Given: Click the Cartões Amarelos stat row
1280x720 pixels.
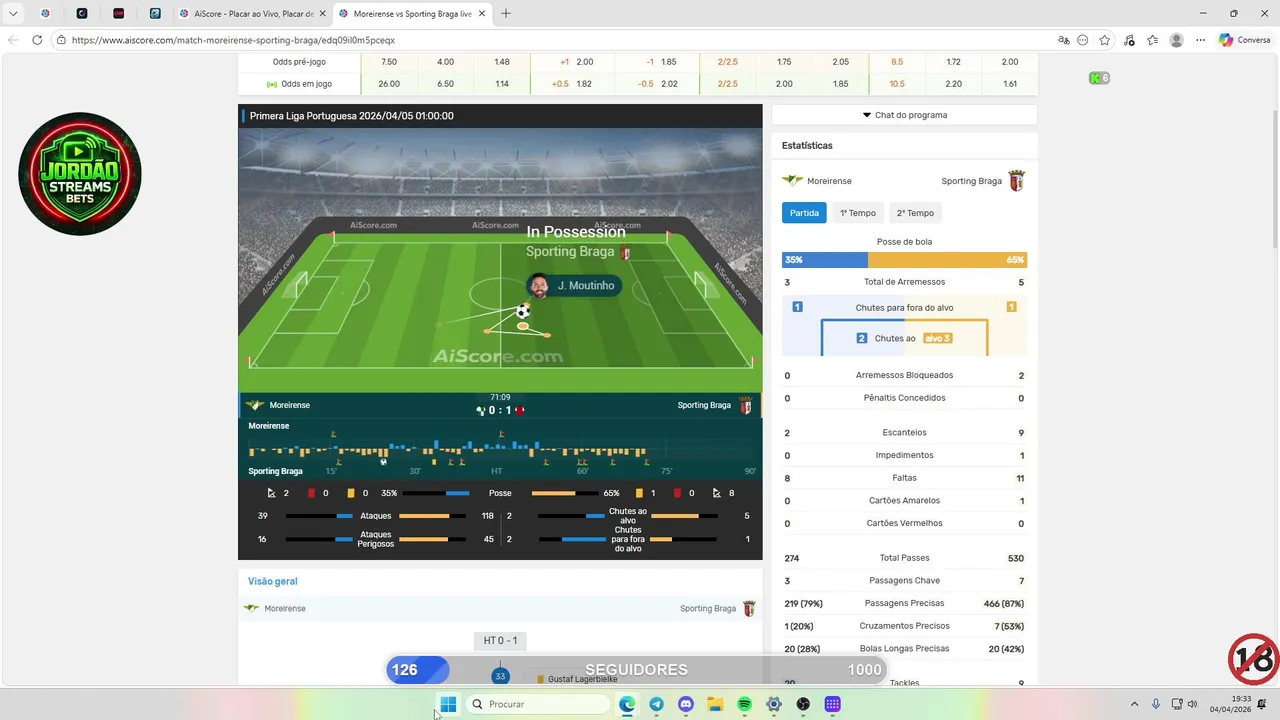Looking at the screenshot, I should [x=904, y=501].
